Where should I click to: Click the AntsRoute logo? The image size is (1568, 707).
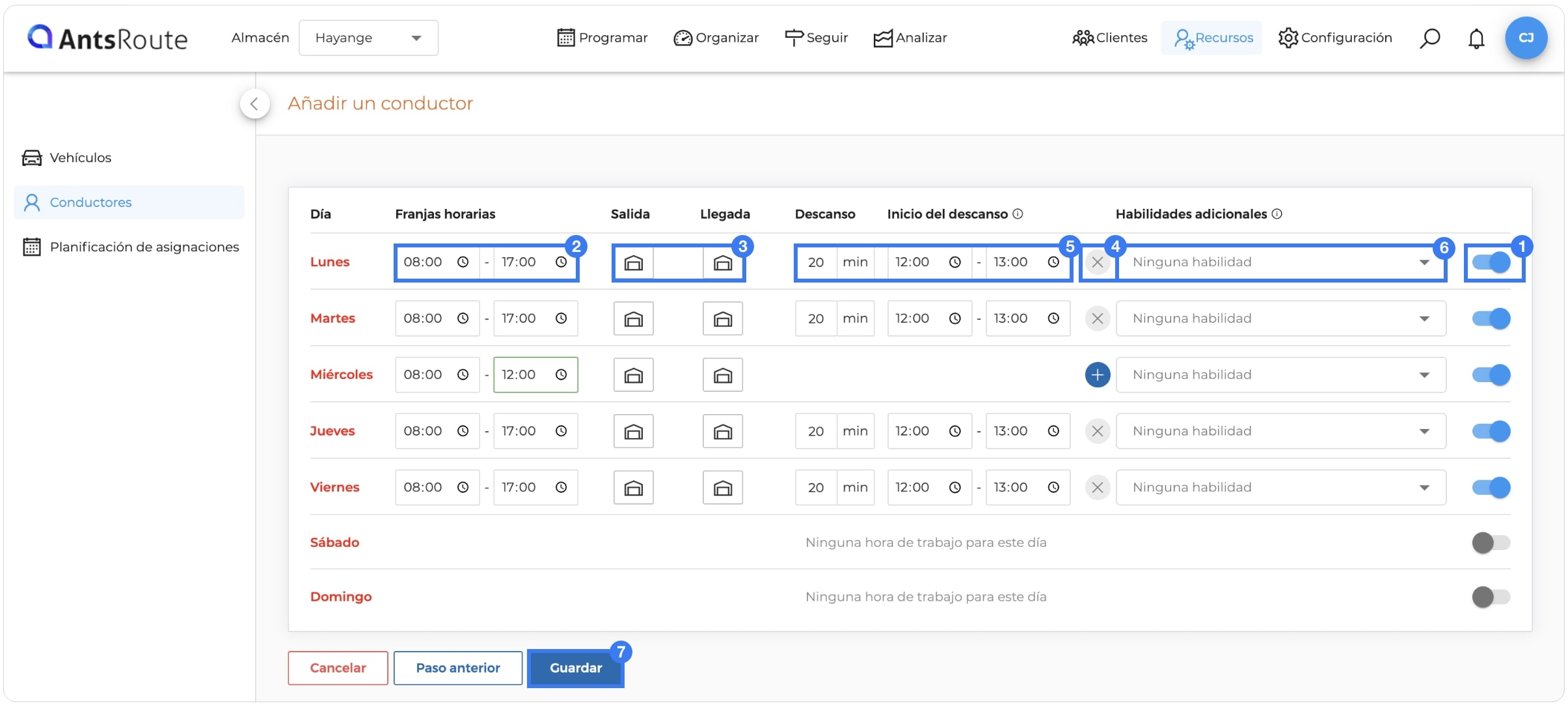pos(108,38)
